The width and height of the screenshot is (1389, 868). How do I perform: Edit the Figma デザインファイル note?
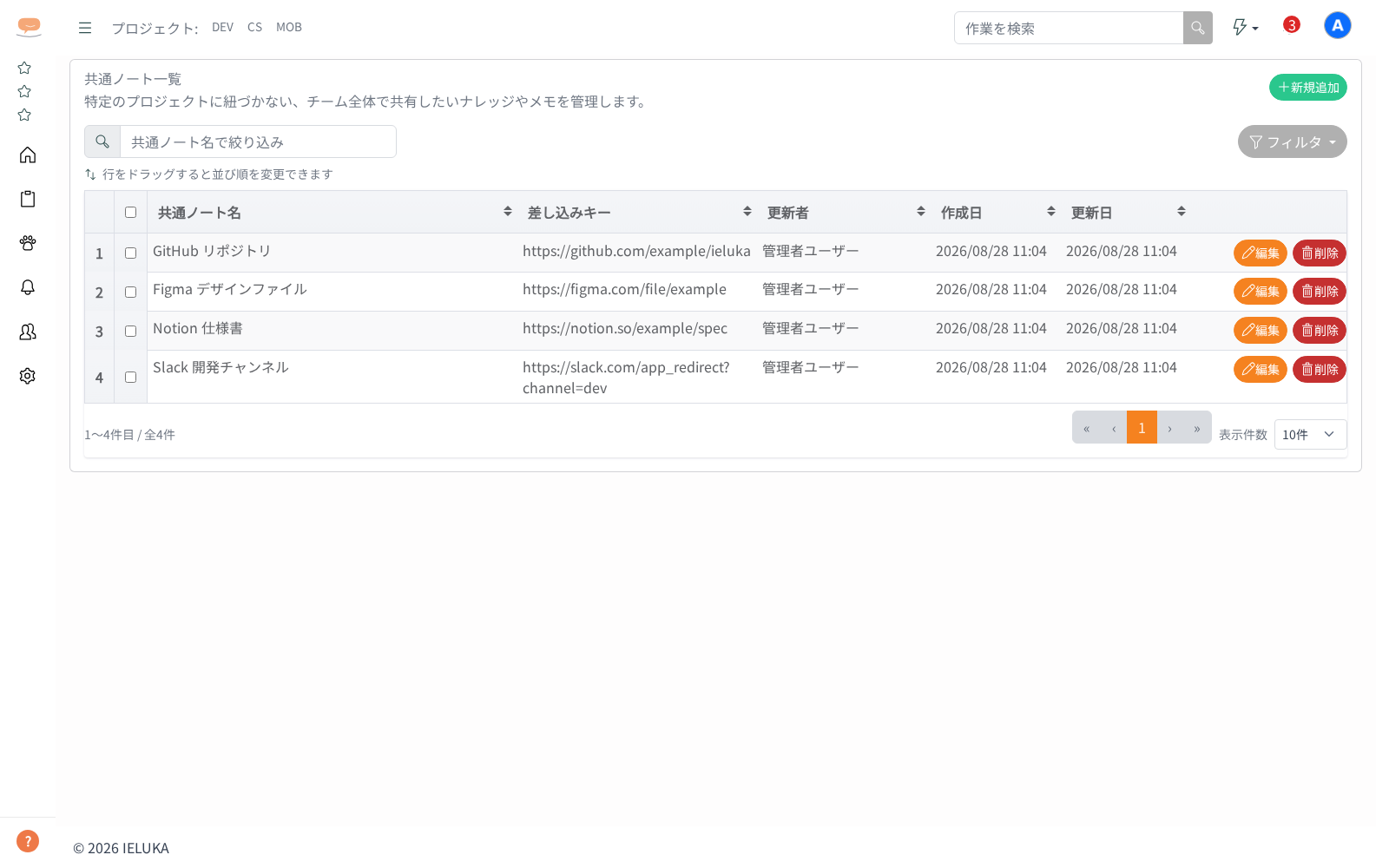[1260, 291]
